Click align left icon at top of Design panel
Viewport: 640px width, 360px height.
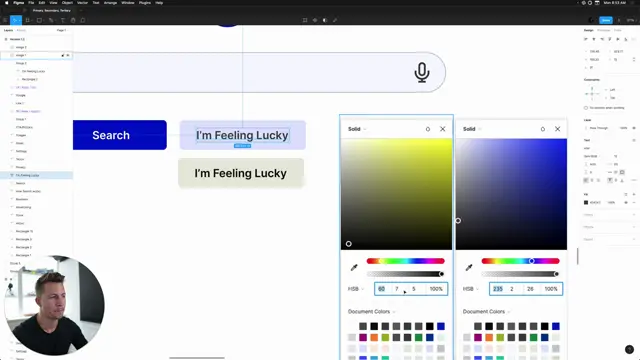click(x=586, y=39)
